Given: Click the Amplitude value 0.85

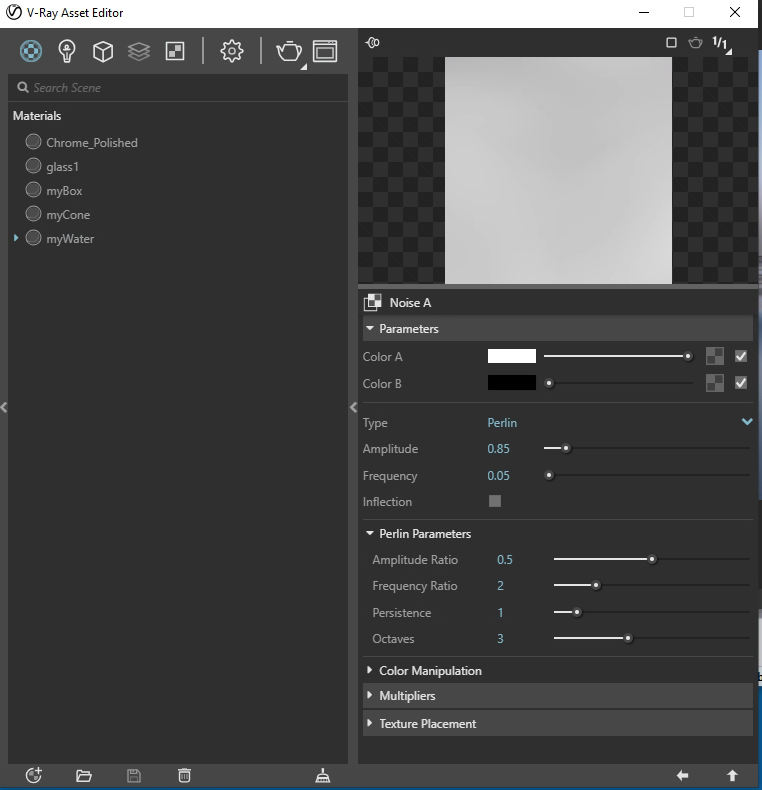Looking at the screenshot, I should point(498,448).
